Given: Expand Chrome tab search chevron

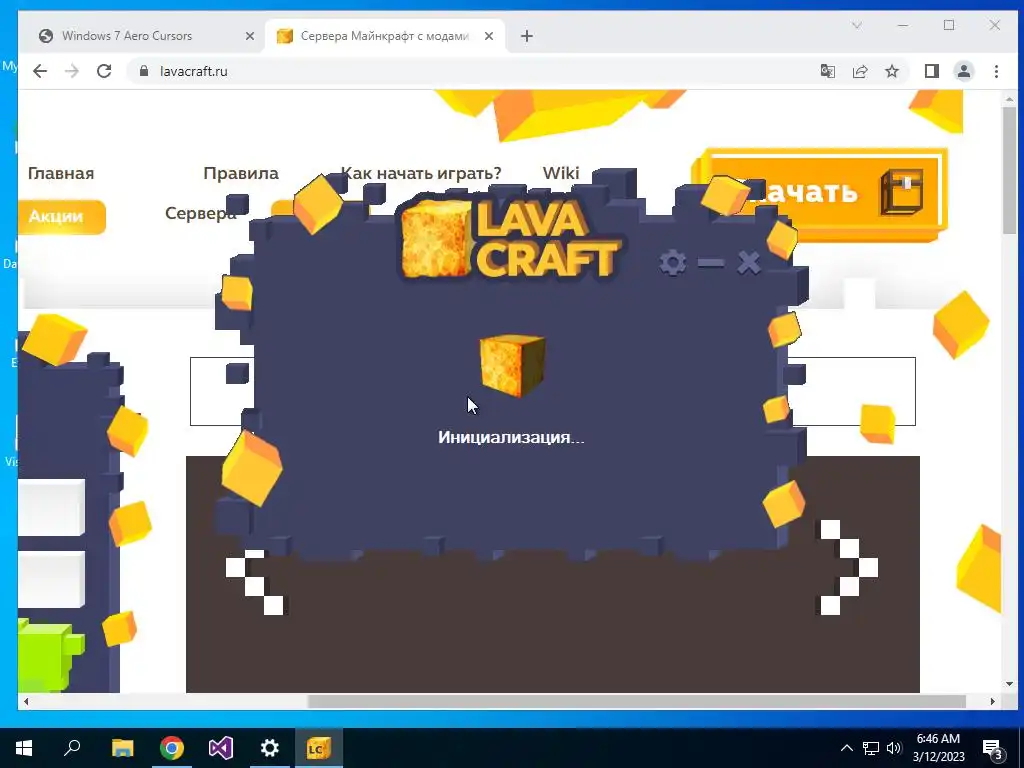Looking at the screenshot, I should (x=857, y=25).
